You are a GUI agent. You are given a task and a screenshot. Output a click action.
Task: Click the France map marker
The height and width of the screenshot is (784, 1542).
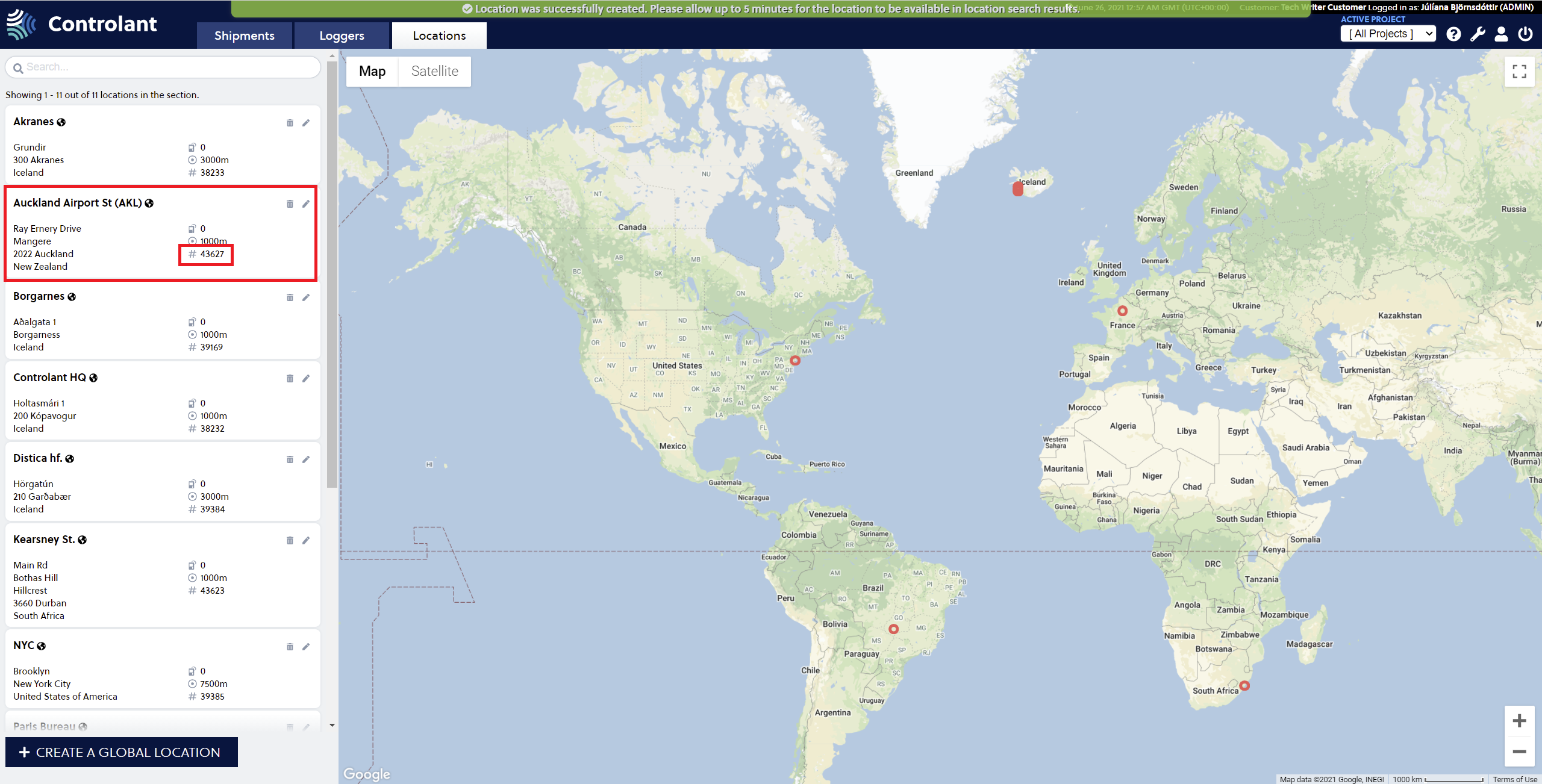pos(1122,311)
